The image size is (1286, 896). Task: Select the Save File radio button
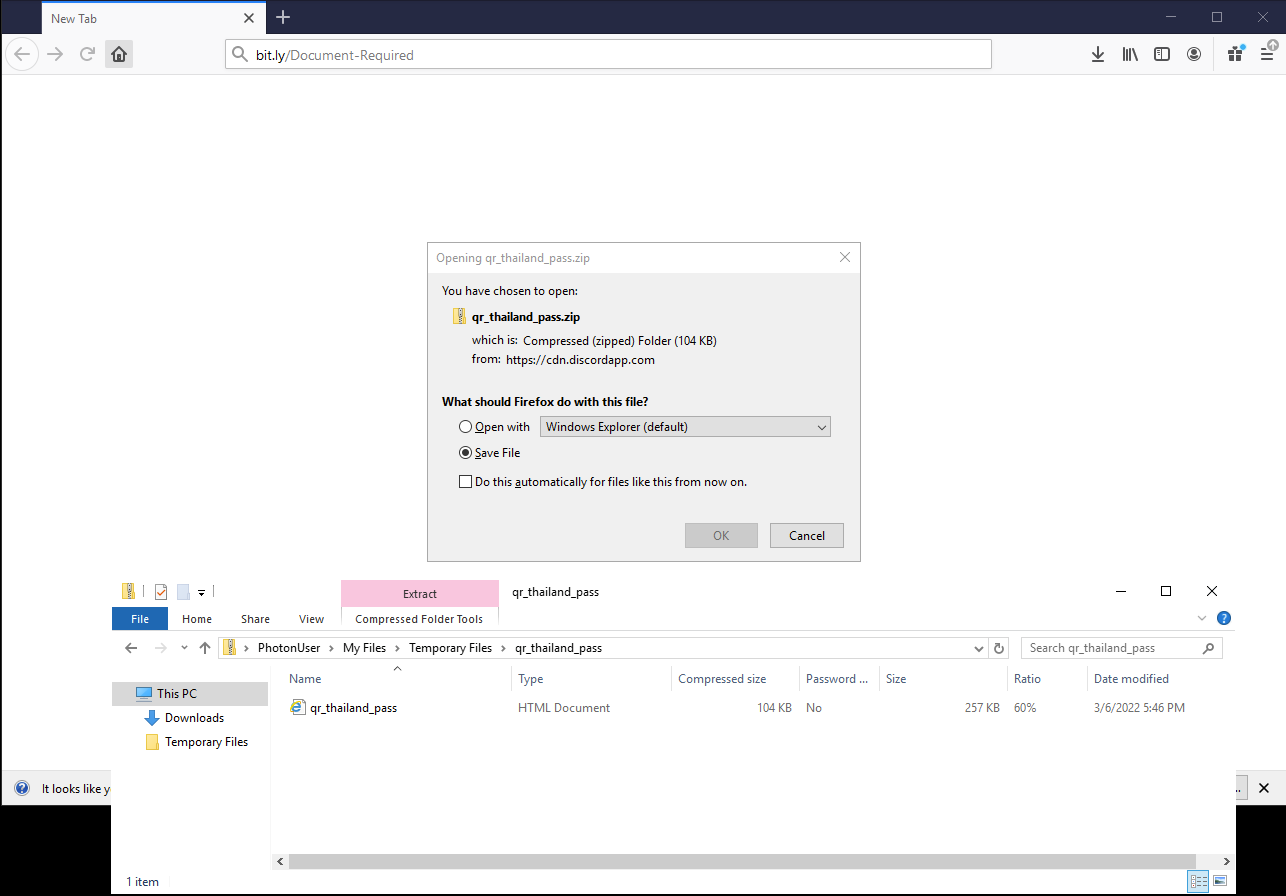tap(465, 453)
